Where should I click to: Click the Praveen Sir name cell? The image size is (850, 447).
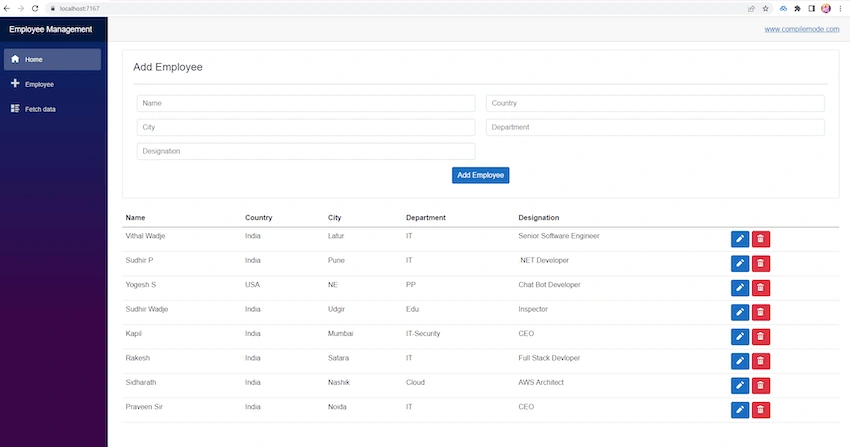(x=144, y=407)
